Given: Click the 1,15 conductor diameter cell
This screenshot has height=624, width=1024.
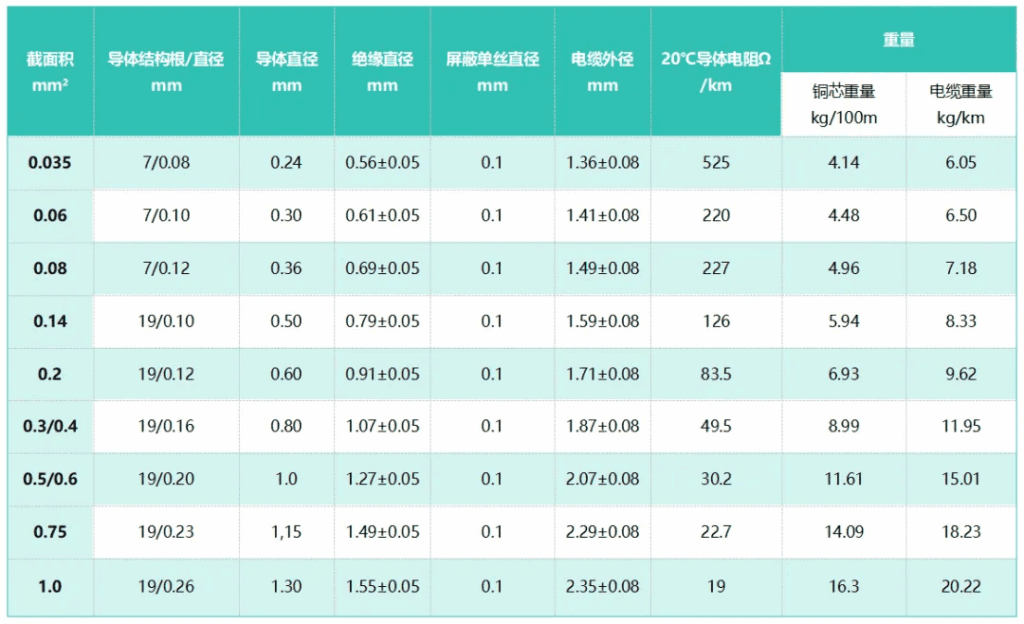Looking at the screenshot, I should pos(286,533).
